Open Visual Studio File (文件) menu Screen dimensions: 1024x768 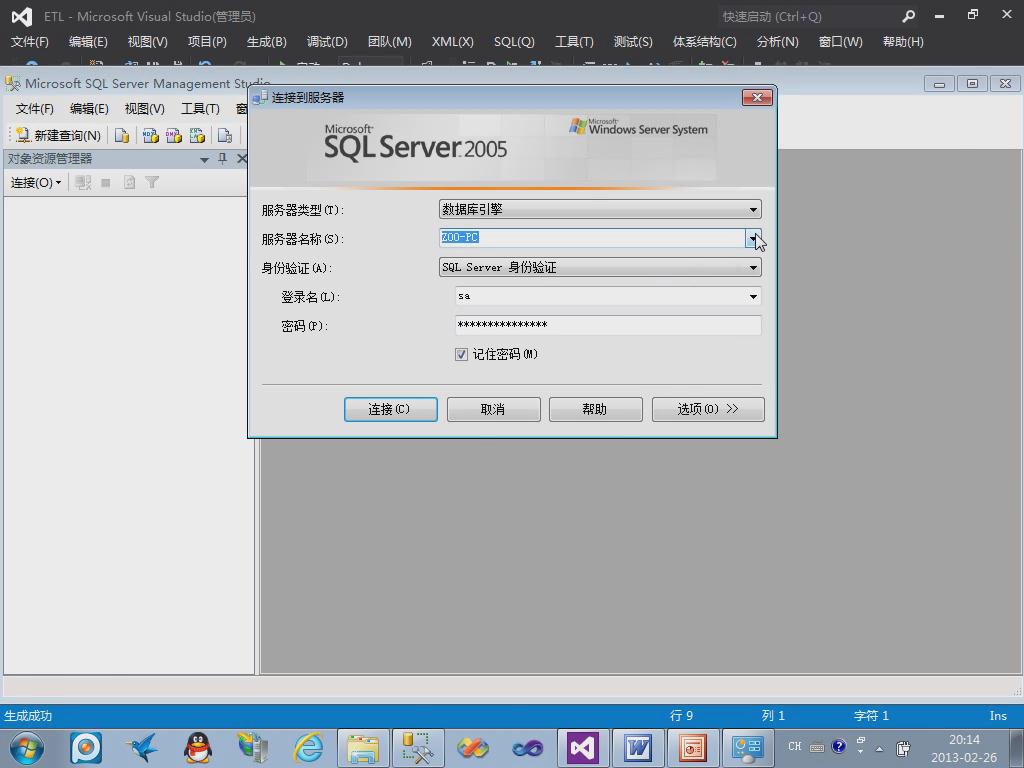pos(29,42)
